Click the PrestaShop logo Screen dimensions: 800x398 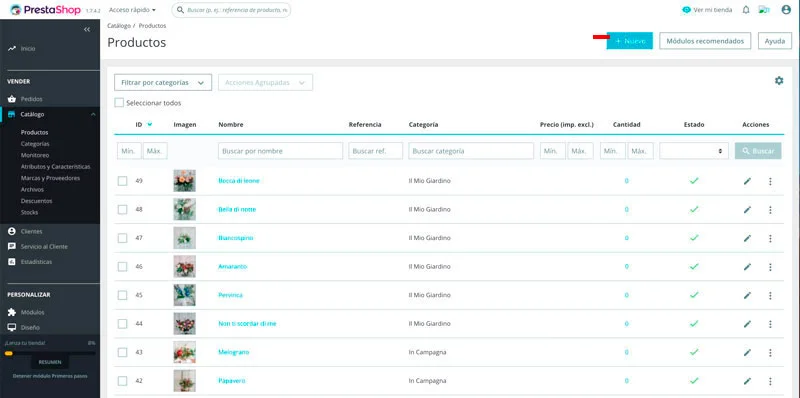[x=45, y=10]
